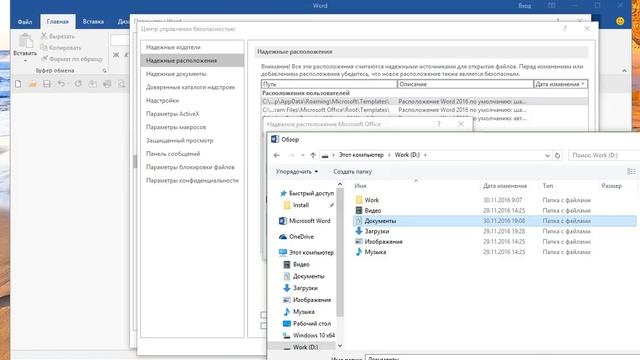This screenshot has height=360, width=640.
Task: Click the Redo icon in quick toolbar
Action: (78, 84)
